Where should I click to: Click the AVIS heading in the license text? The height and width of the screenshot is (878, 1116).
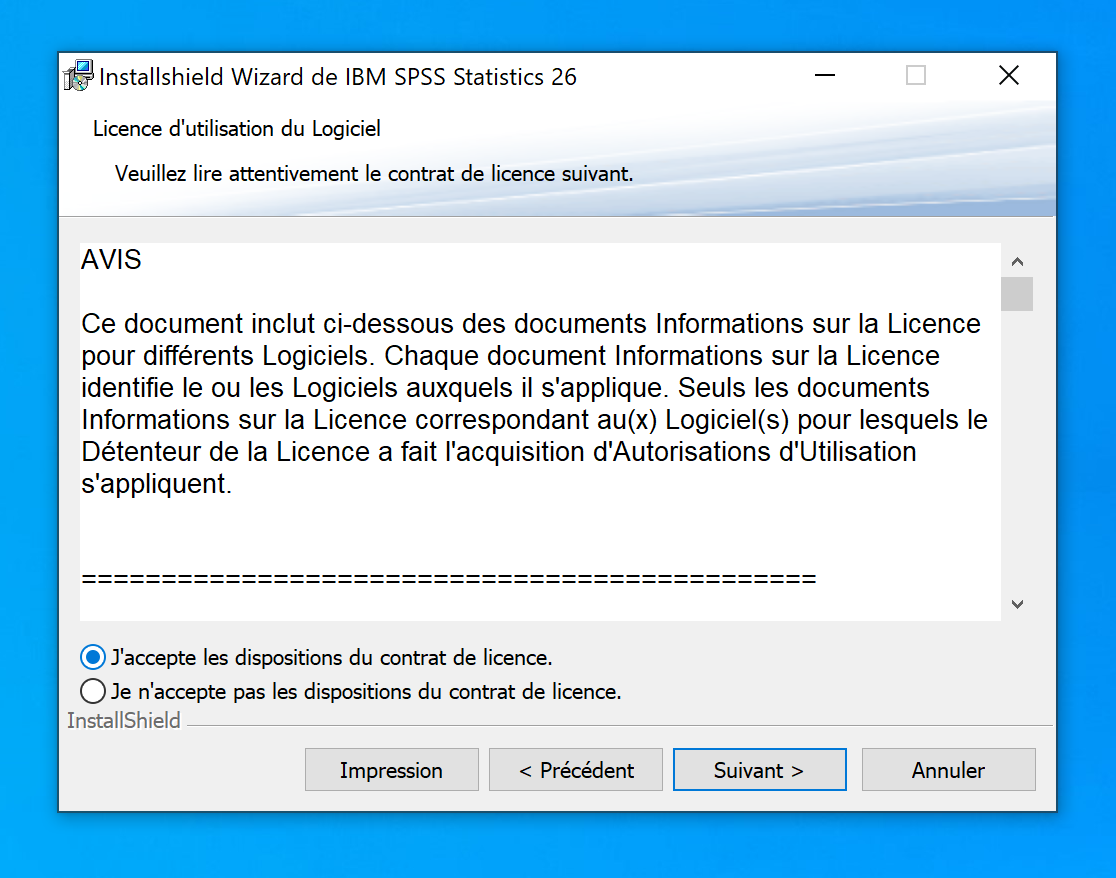pos(111,261)
